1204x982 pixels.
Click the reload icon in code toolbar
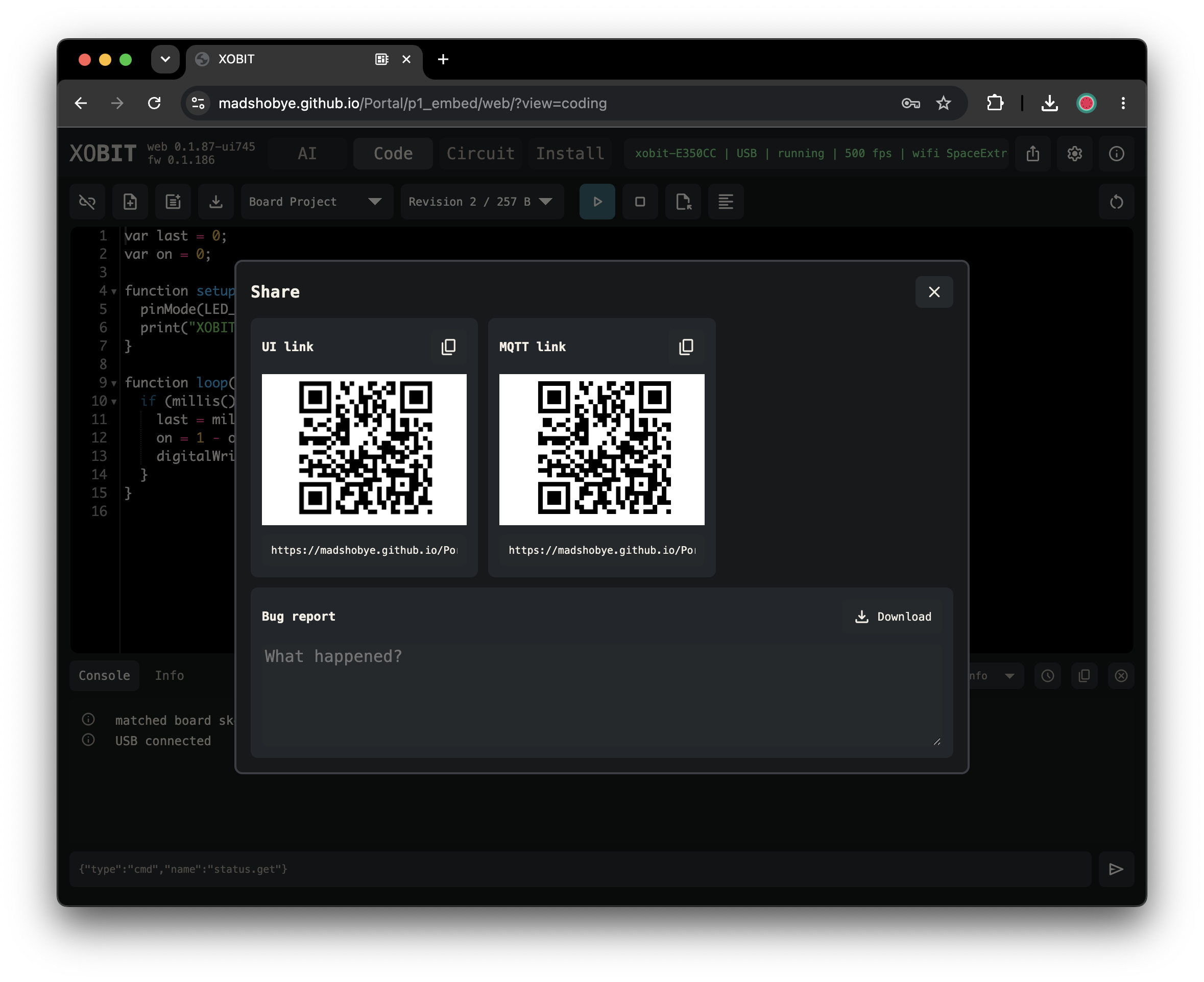(1117, 202)
